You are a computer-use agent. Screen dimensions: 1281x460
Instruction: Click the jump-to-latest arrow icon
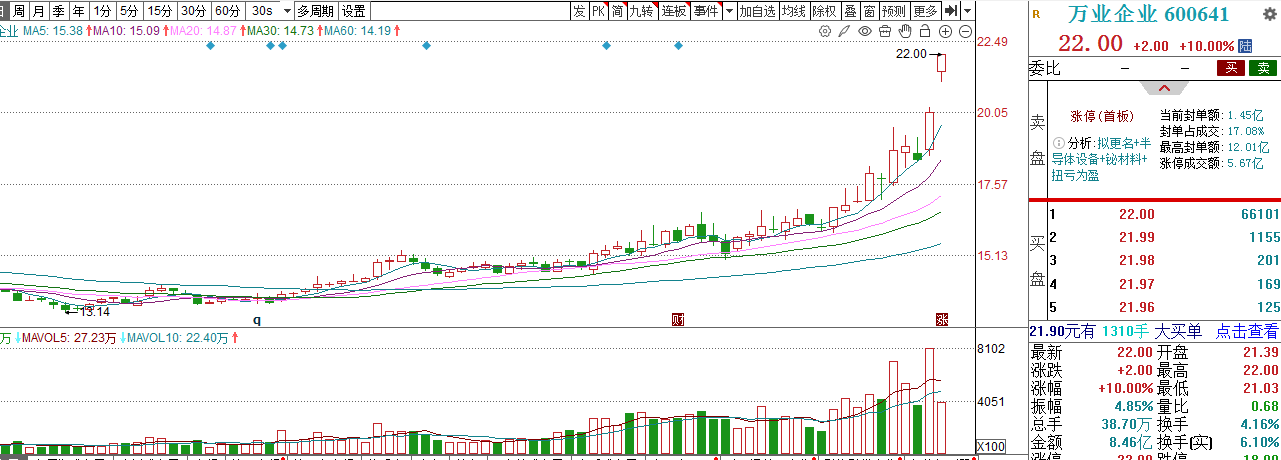[951, 11]
